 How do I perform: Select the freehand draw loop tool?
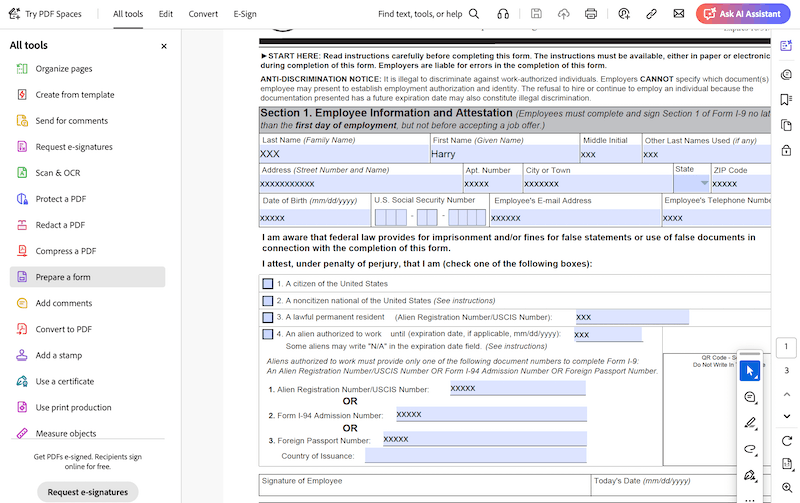[x=749, y=449]
